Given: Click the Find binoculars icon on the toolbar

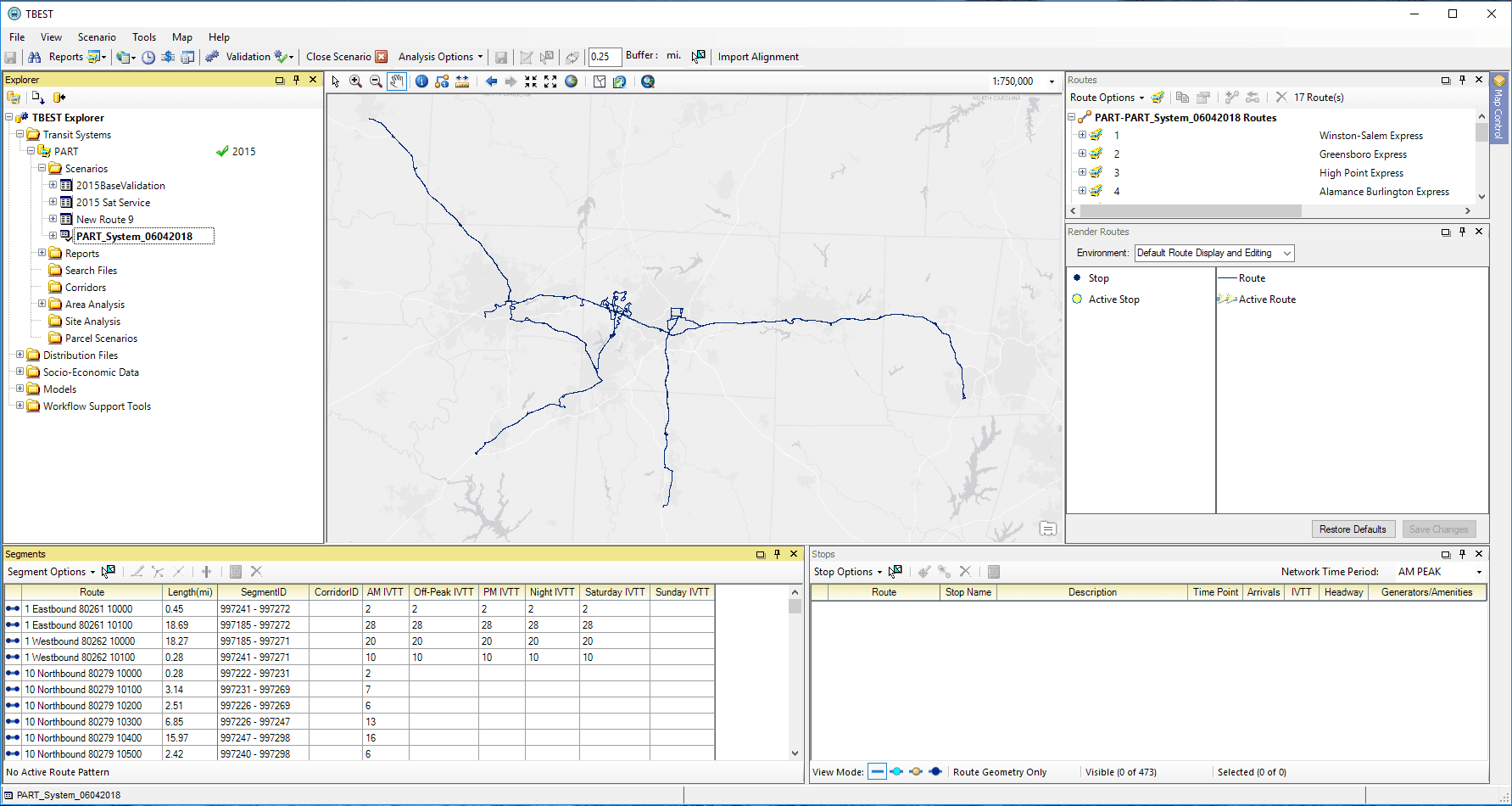Looking at the screenshot, I should (x=35, y=57).
